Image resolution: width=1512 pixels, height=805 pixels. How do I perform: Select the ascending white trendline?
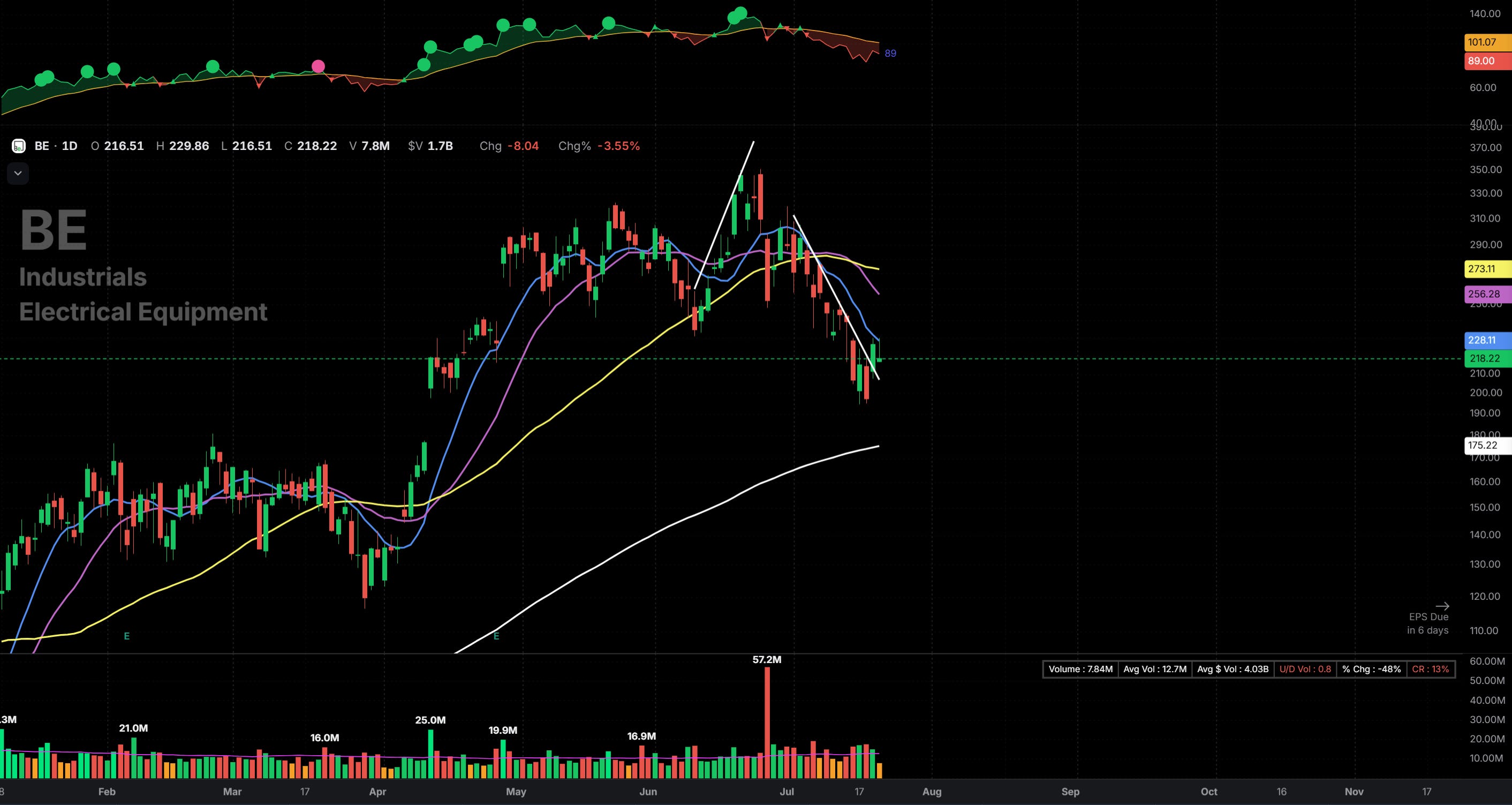click(724, 215)
